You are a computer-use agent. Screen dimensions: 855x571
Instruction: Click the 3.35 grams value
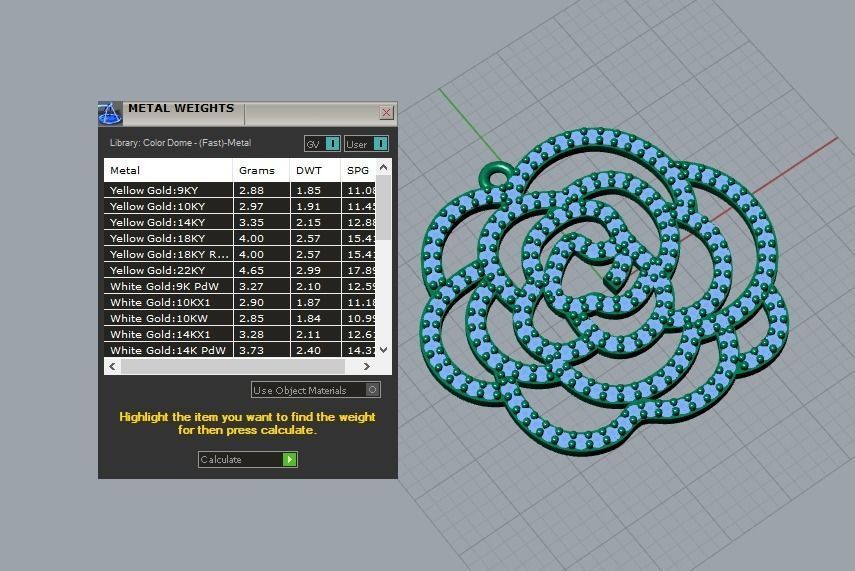coord(251,222)
